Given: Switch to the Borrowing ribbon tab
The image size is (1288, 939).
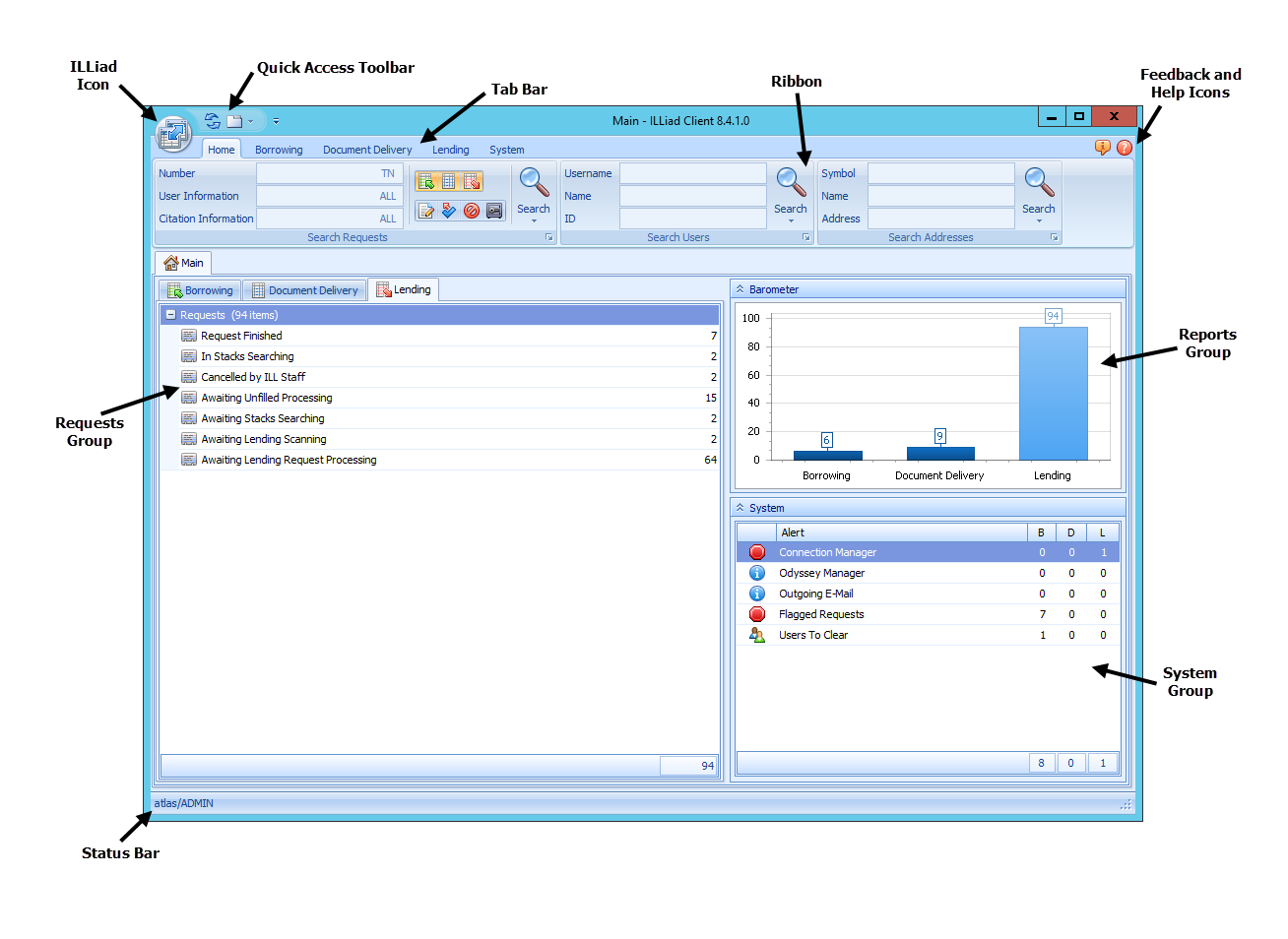Looking at the screenshot, I should point(279,150).
